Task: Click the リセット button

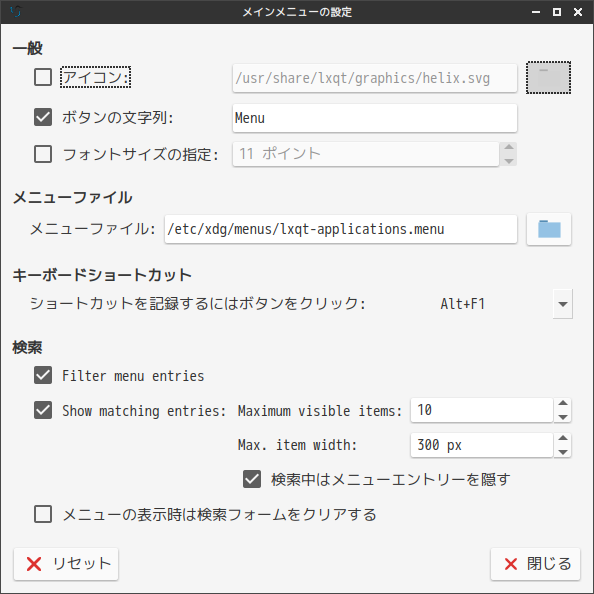Action: tap(66, 564)
